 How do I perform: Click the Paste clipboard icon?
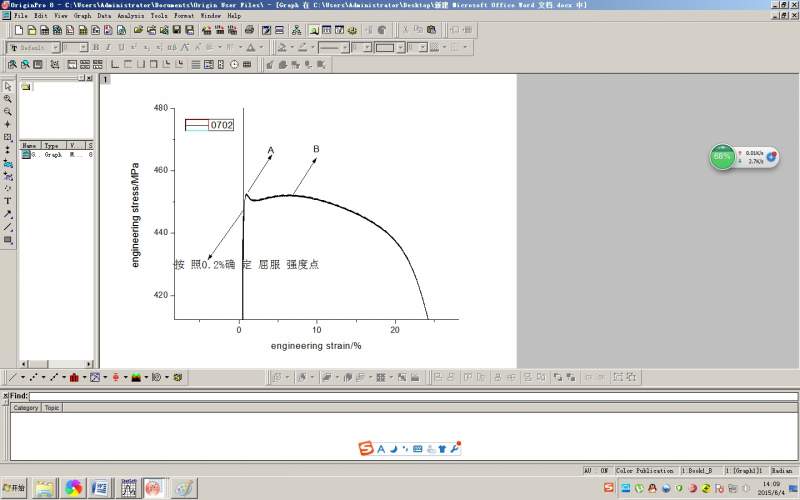(431, 30)
